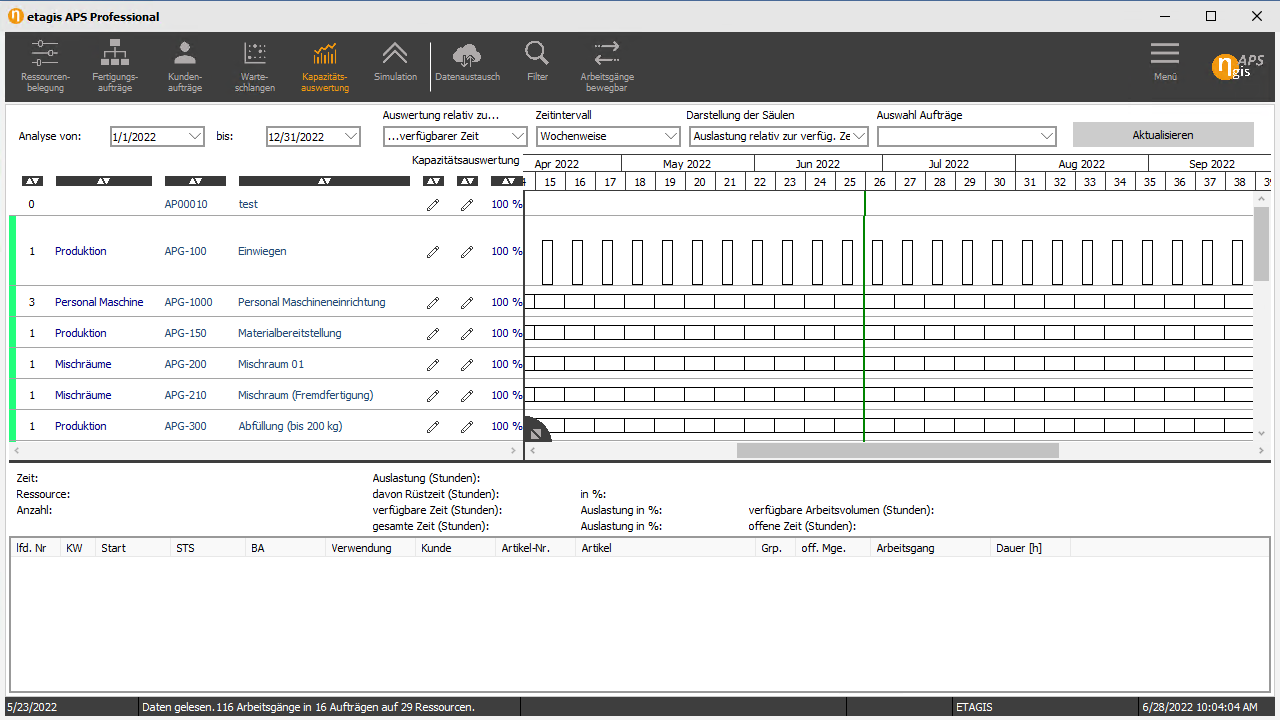
Task: Click the Aktualisieren button
Action: point(1163,135)
